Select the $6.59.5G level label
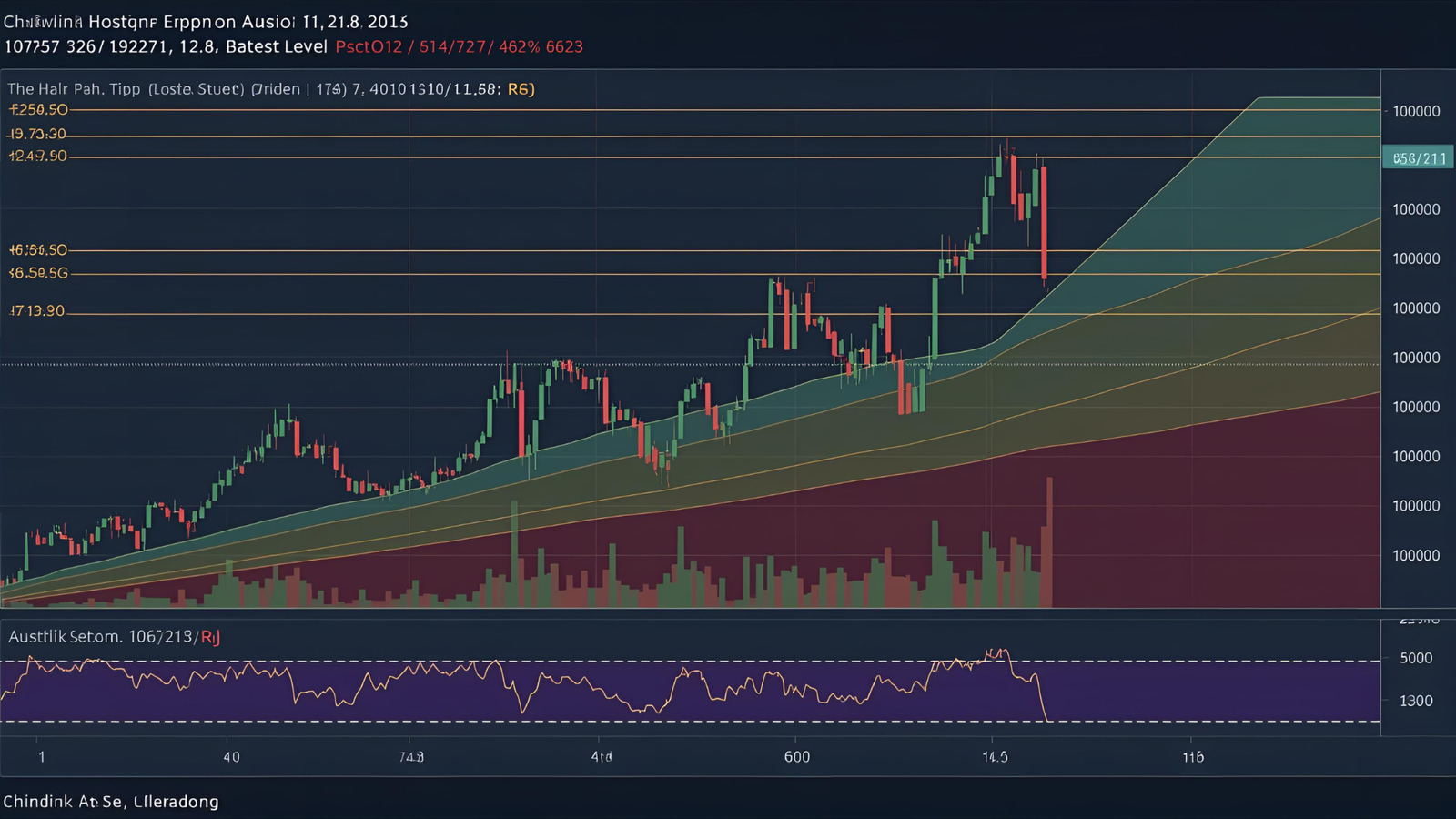This screenshot has height=819, width=1456. click(x=37, y=273)
